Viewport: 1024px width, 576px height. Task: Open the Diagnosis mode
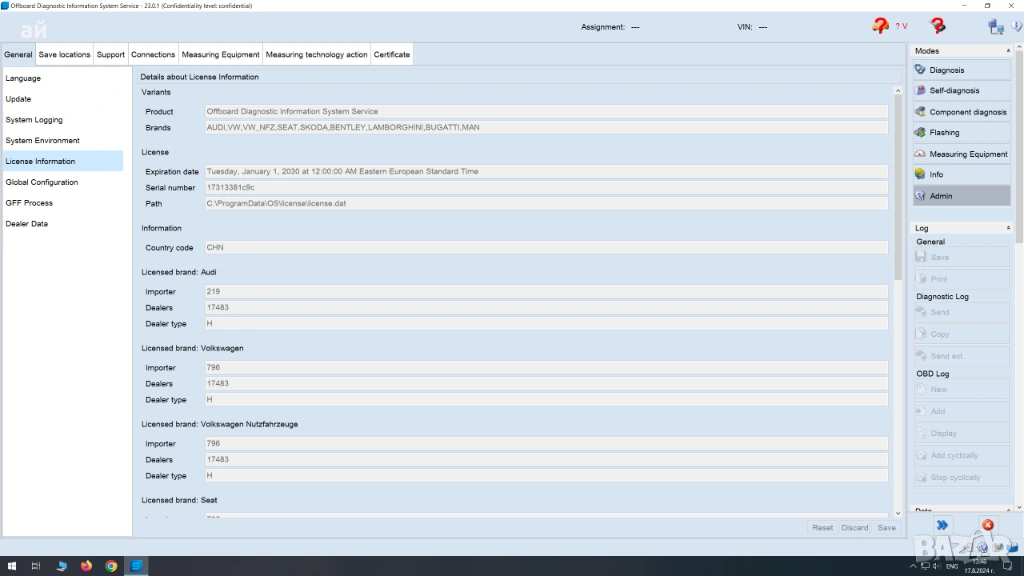[960, 70]
